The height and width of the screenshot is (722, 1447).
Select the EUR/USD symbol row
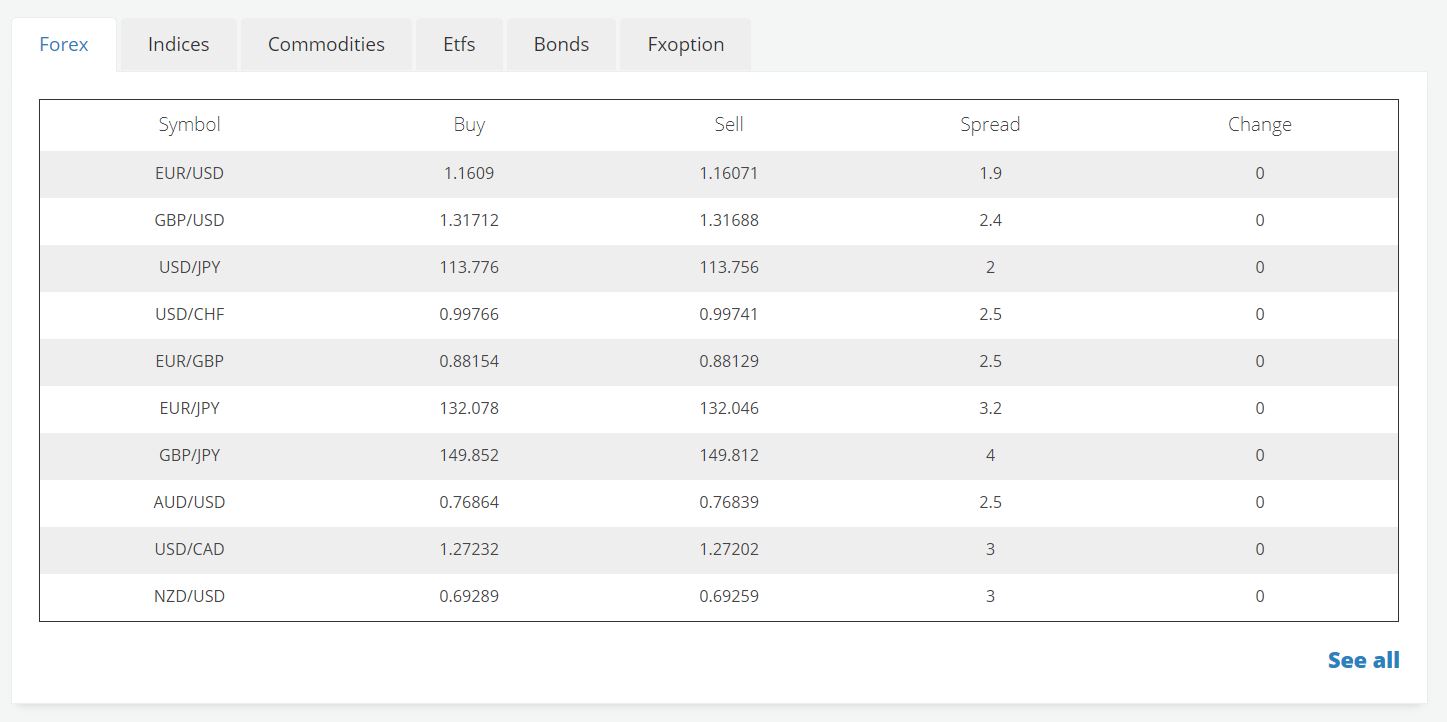tap(189, 173)
